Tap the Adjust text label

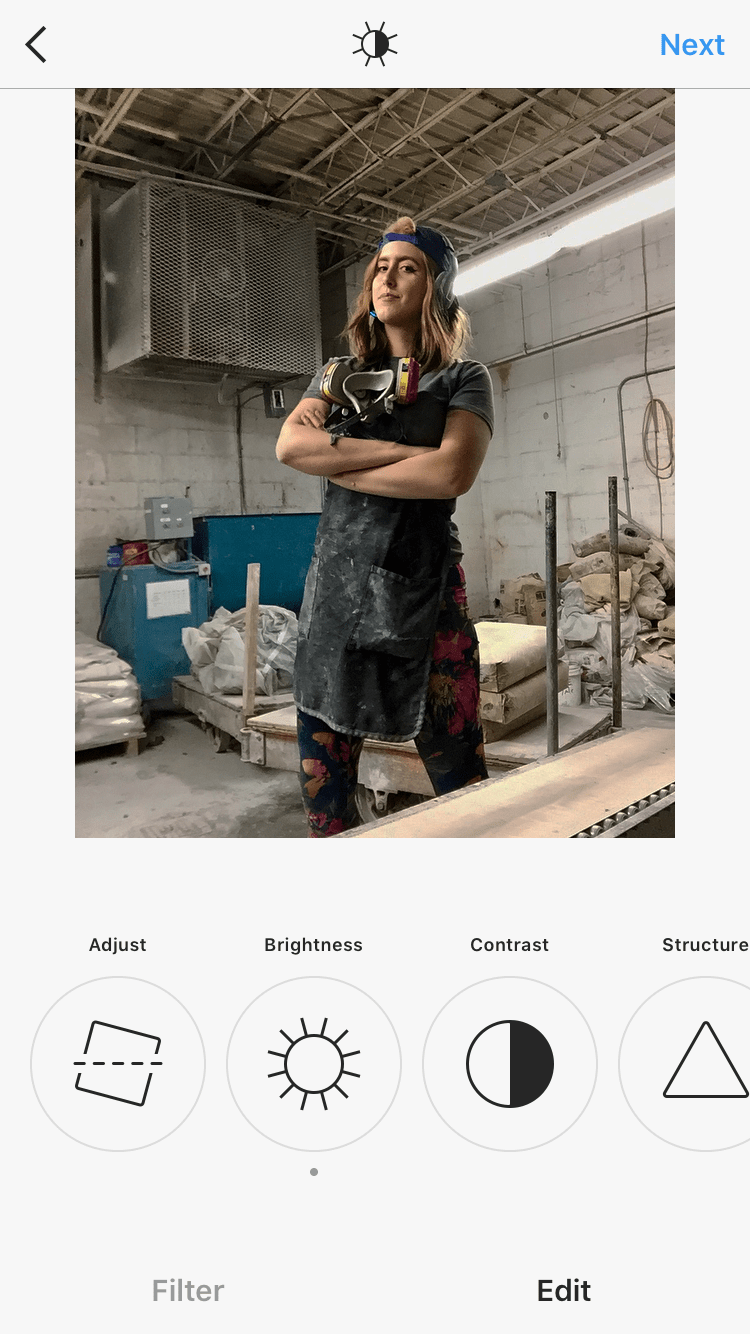(x=118, y=945)
